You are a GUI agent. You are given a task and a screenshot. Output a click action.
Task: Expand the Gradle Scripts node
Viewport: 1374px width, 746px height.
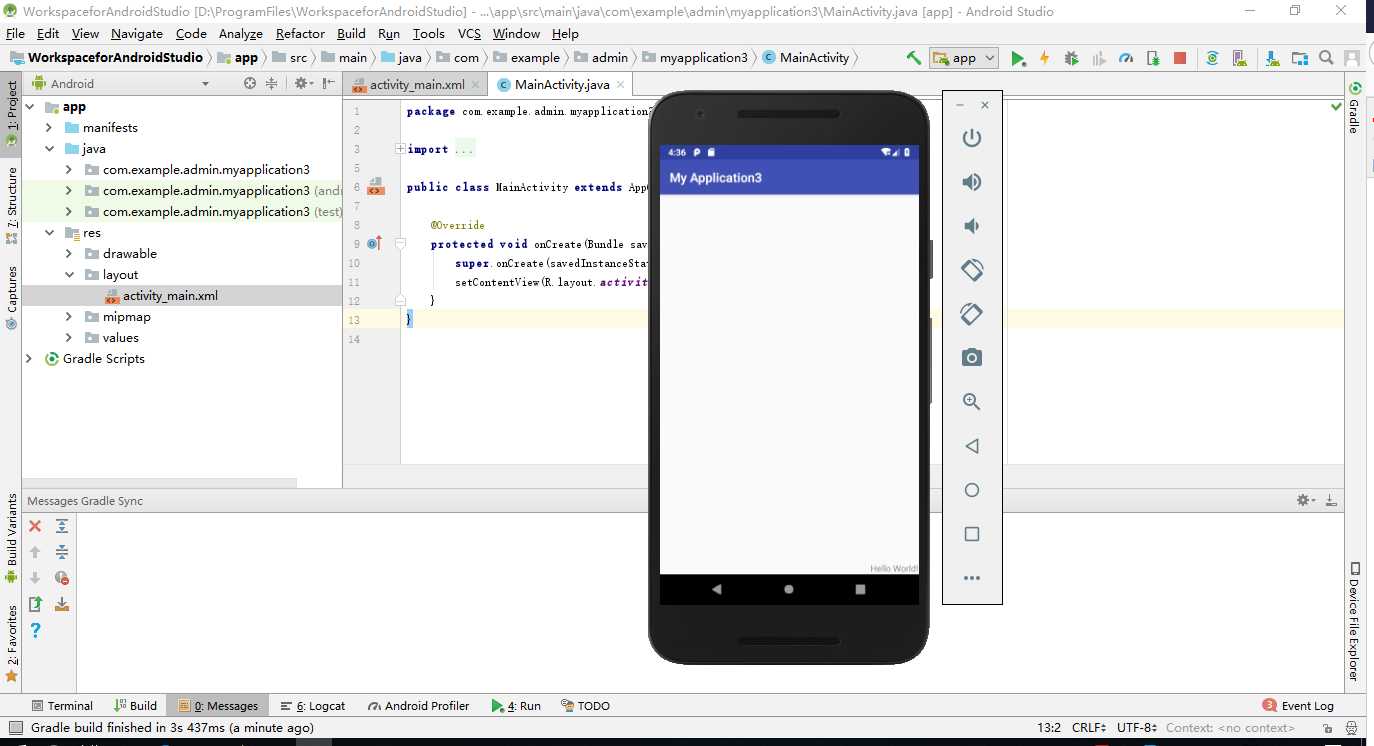[x=29, y=359]
